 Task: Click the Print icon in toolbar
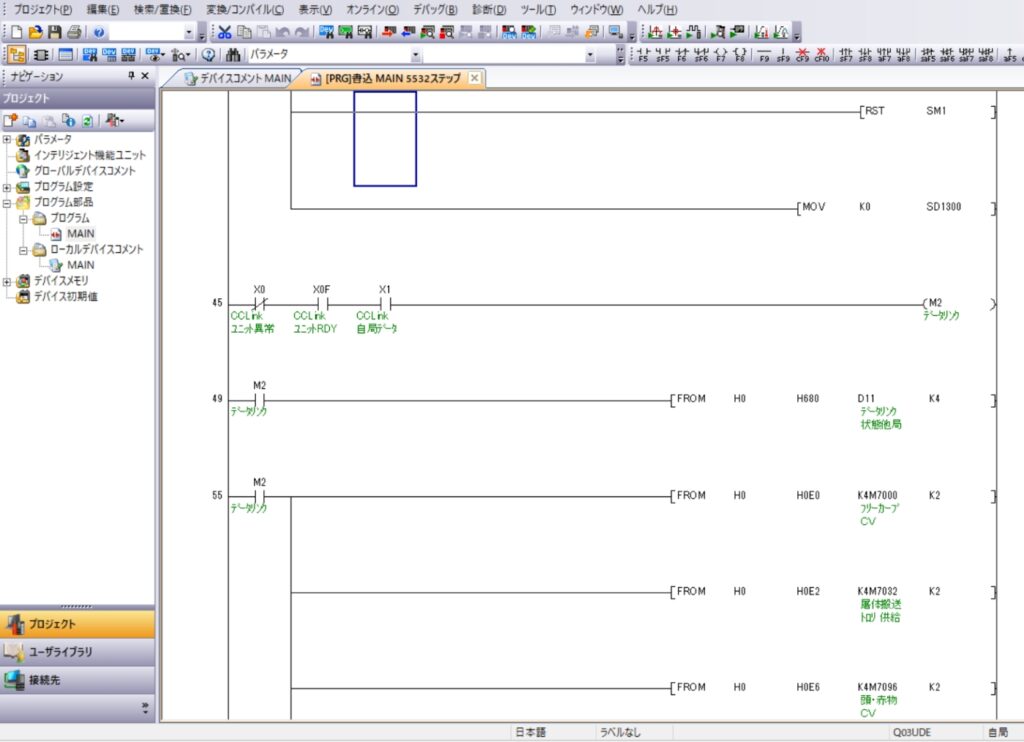pyautogui.click(x=73, y=32)
